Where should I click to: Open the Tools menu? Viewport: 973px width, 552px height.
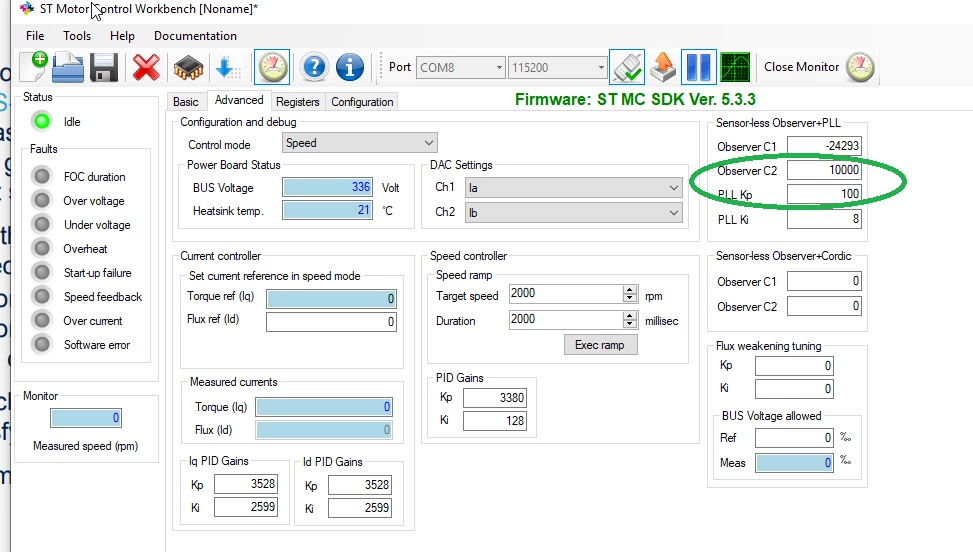click(x=77, y=35)
